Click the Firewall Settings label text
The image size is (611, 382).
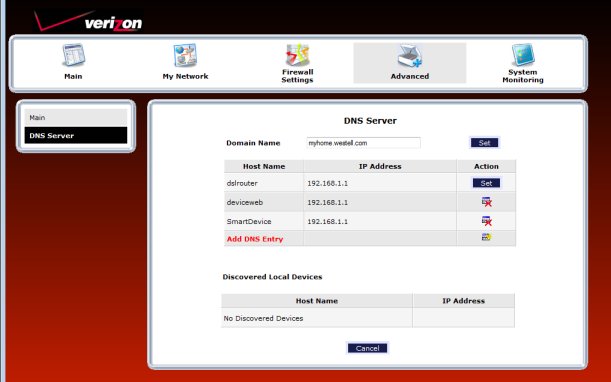[x=297, y=76]
